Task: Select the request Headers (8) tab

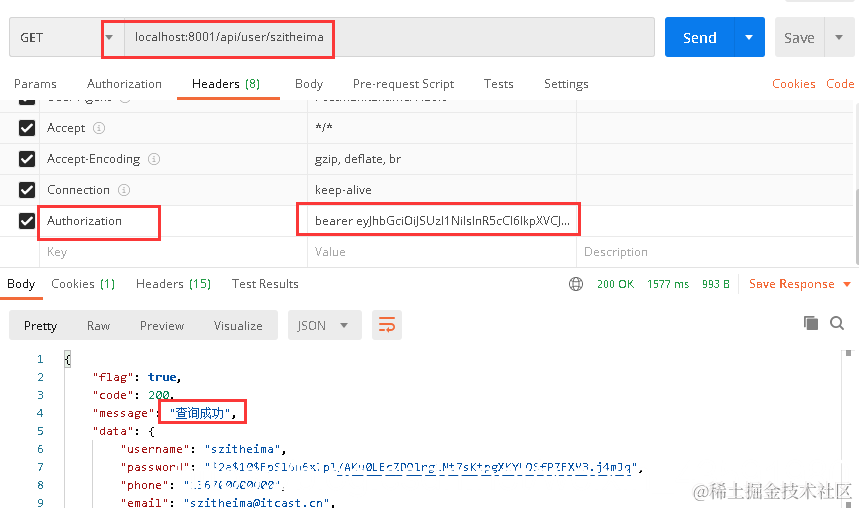Action: coord(226,84)
